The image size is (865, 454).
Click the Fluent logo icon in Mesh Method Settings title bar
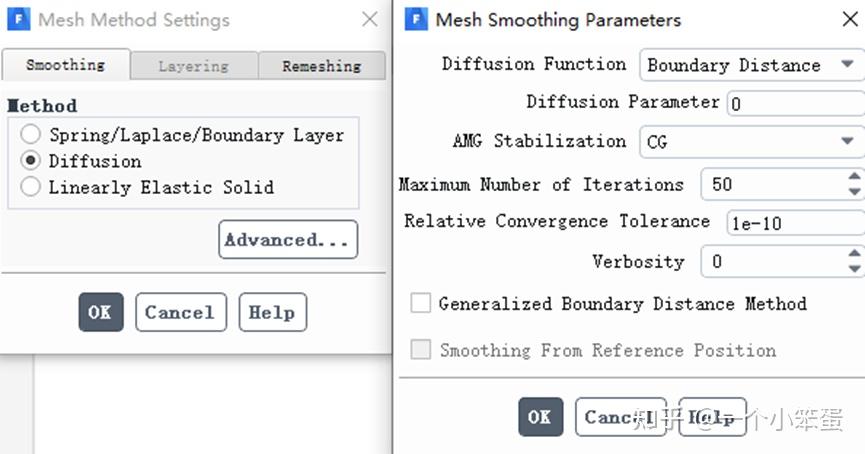(19, 19)
